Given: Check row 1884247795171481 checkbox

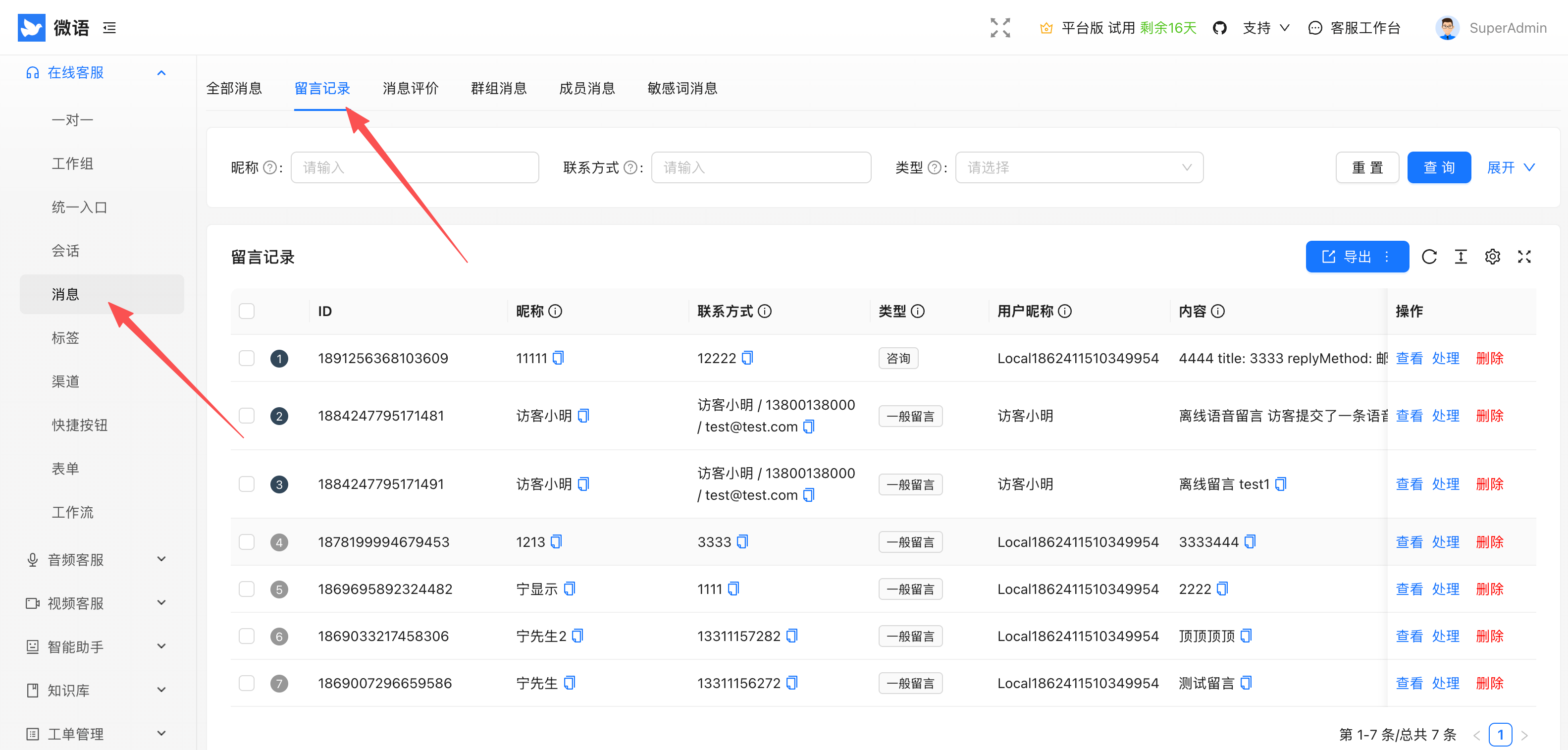Looking at the screenshot, I should (x=247, y=416).
